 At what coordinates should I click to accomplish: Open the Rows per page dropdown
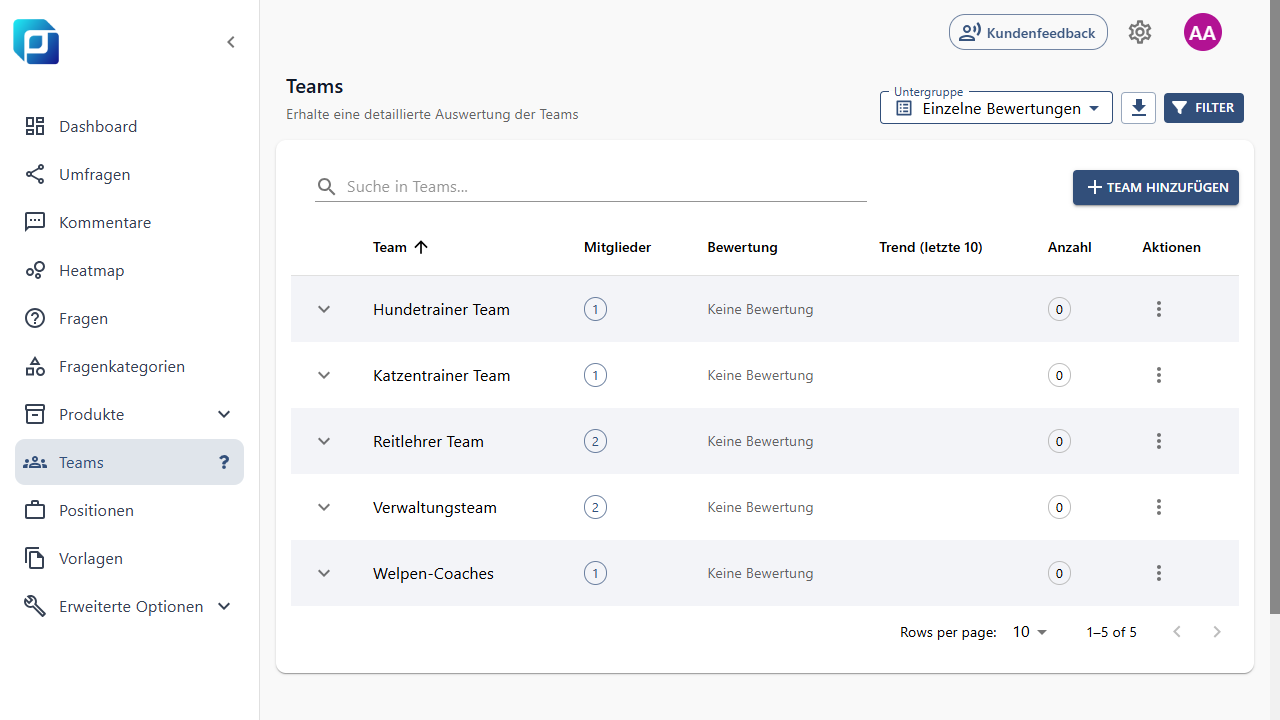(1030, 632)
